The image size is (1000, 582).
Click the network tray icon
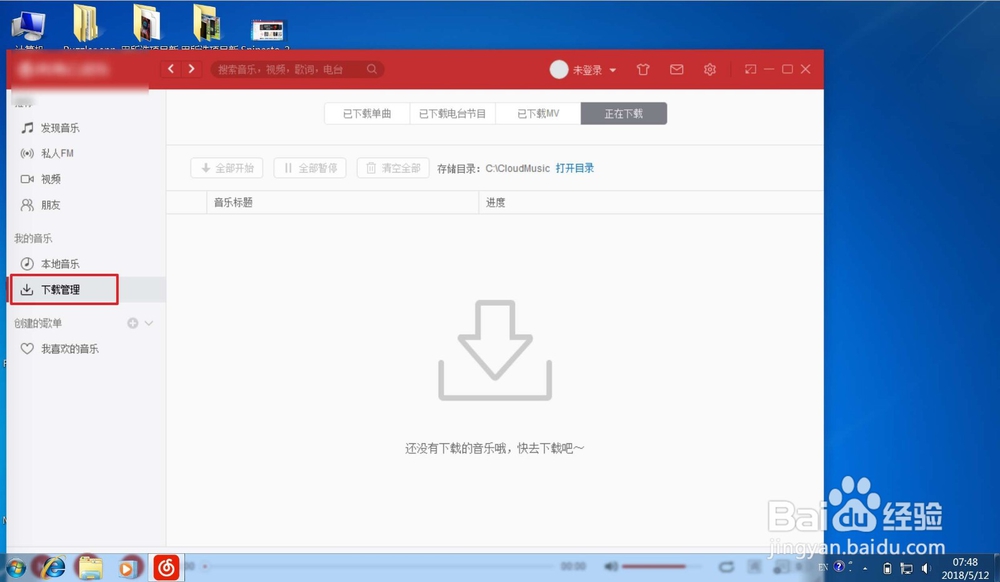coord(906,568)
